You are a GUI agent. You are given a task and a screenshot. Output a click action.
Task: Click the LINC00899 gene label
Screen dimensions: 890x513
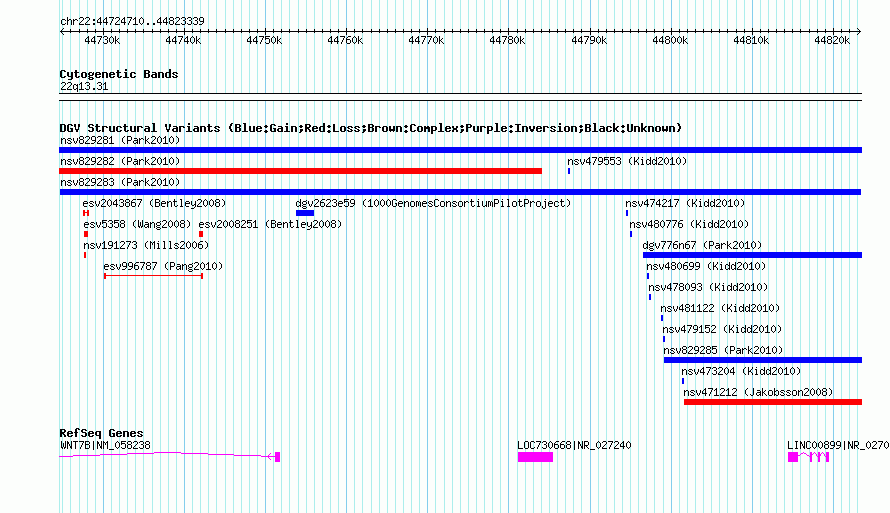click(838, 445)
